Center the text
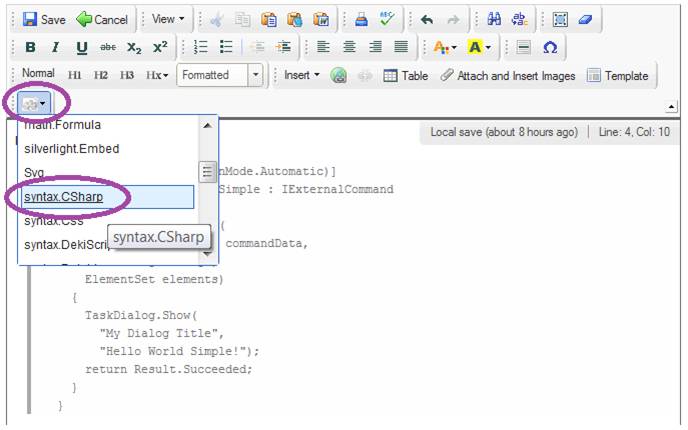 coord(349,47)
